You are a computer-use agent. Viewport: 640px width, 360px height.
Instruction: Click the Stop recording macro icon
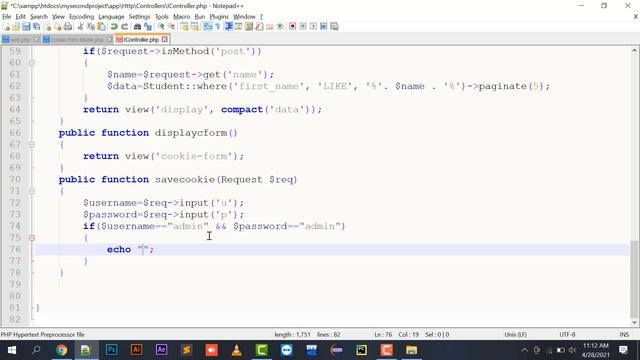coord(303,27)
